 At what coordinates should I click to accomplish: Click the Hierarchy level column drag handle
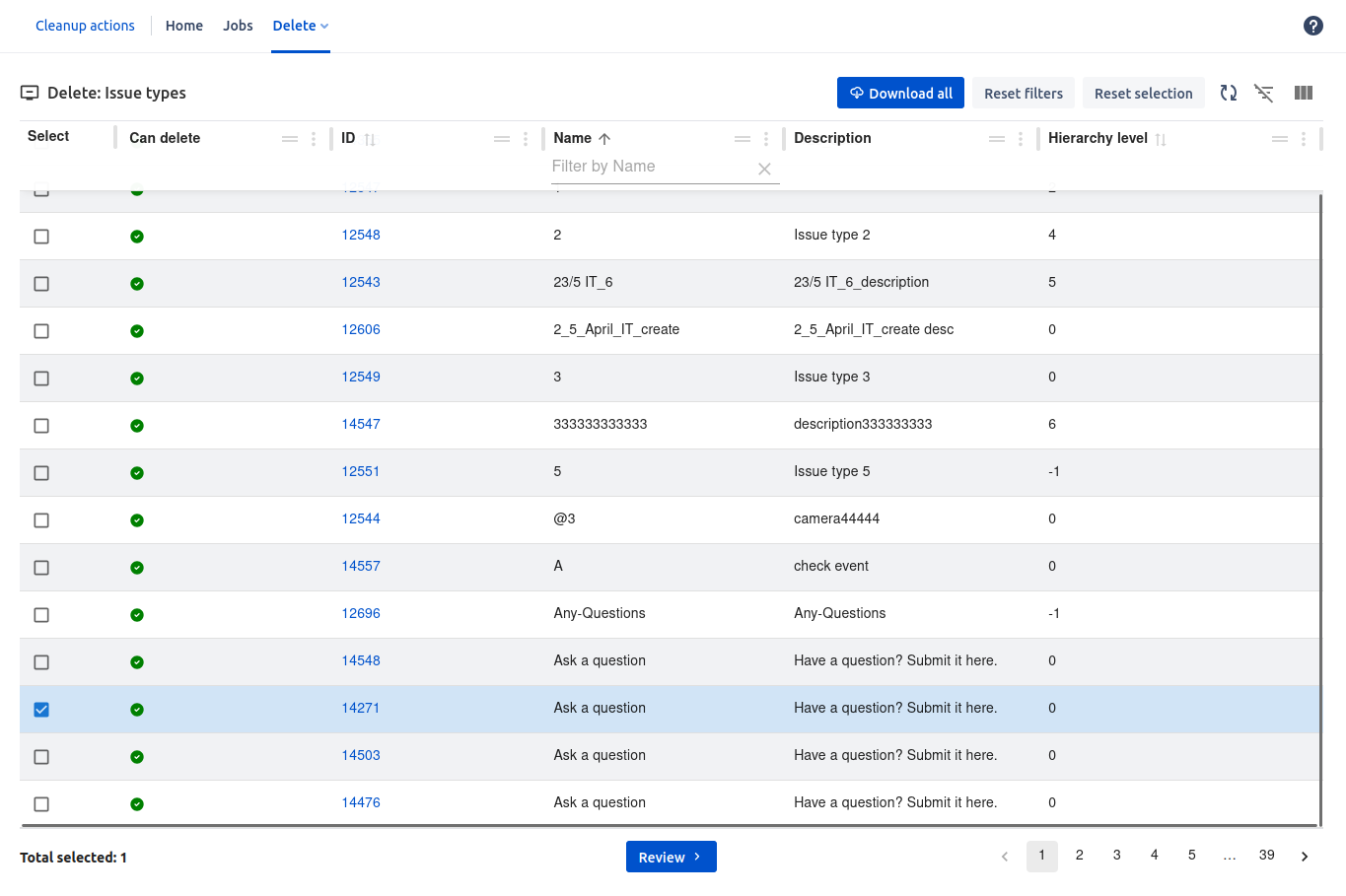[x=1280, y=139]
